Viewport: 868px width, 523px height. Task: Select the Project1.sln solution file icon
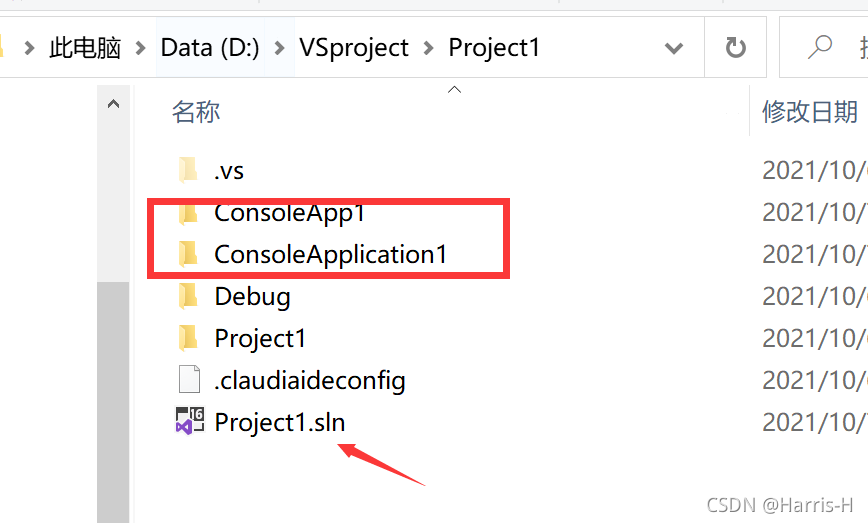pyautogui.click(x=190, y=421)
